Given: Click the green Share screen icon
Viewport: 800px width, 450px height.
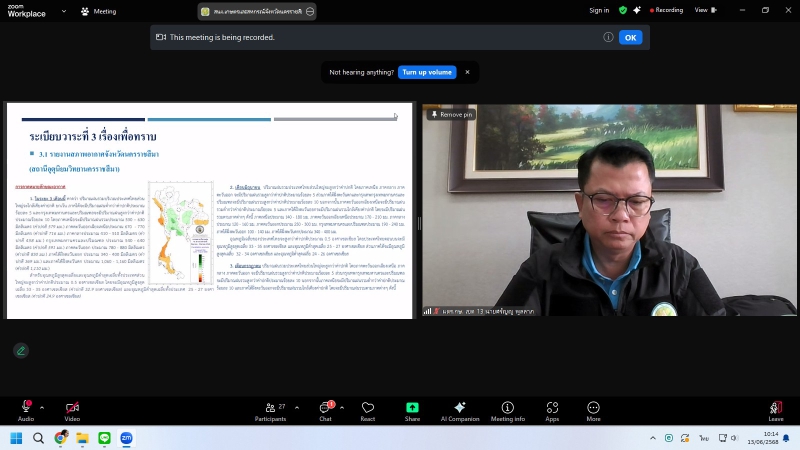Looking at the screenshot, I should click(412, 408).
